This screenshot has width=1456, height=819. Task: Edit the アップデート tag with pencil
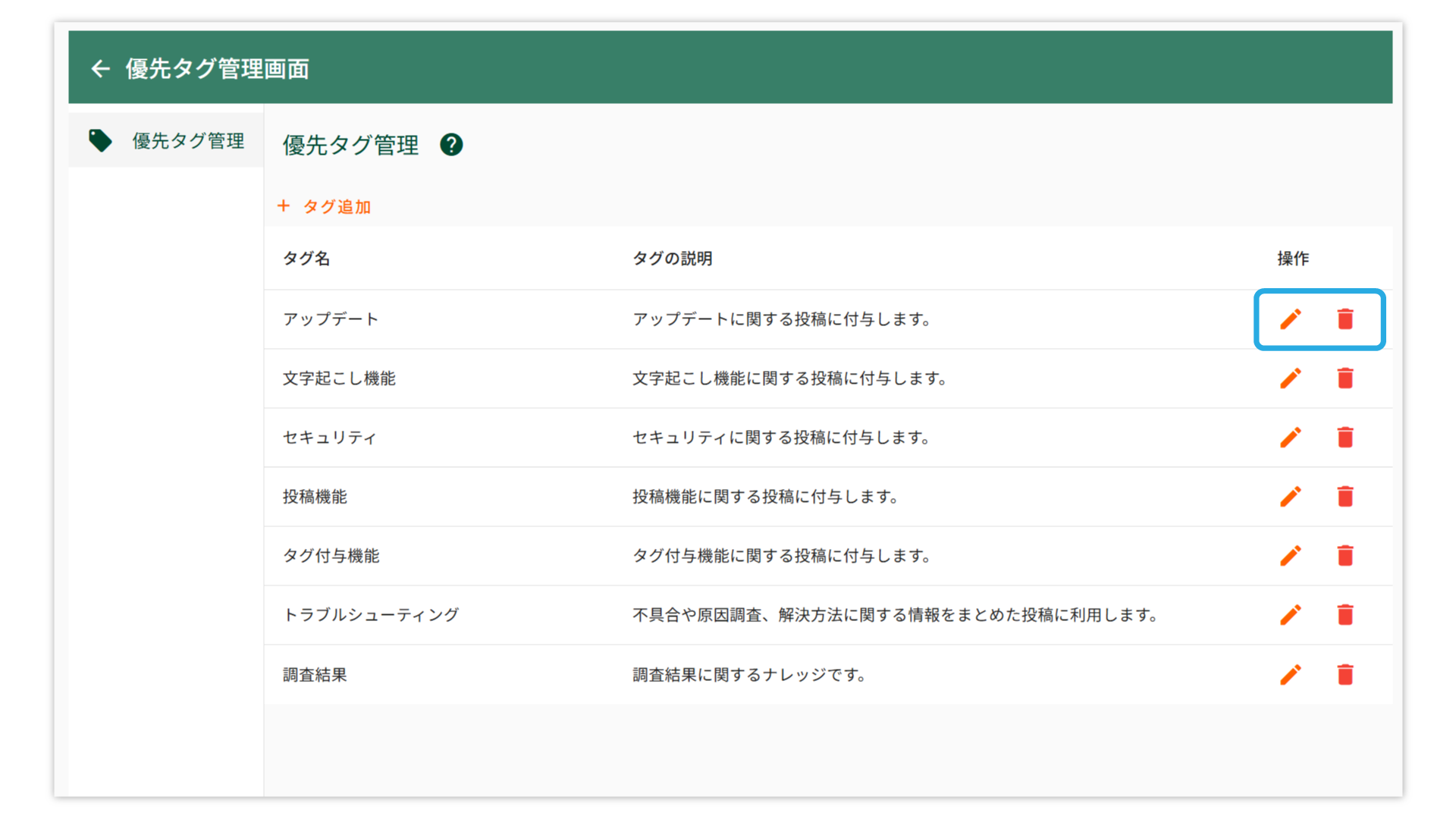click(1291, 319)
